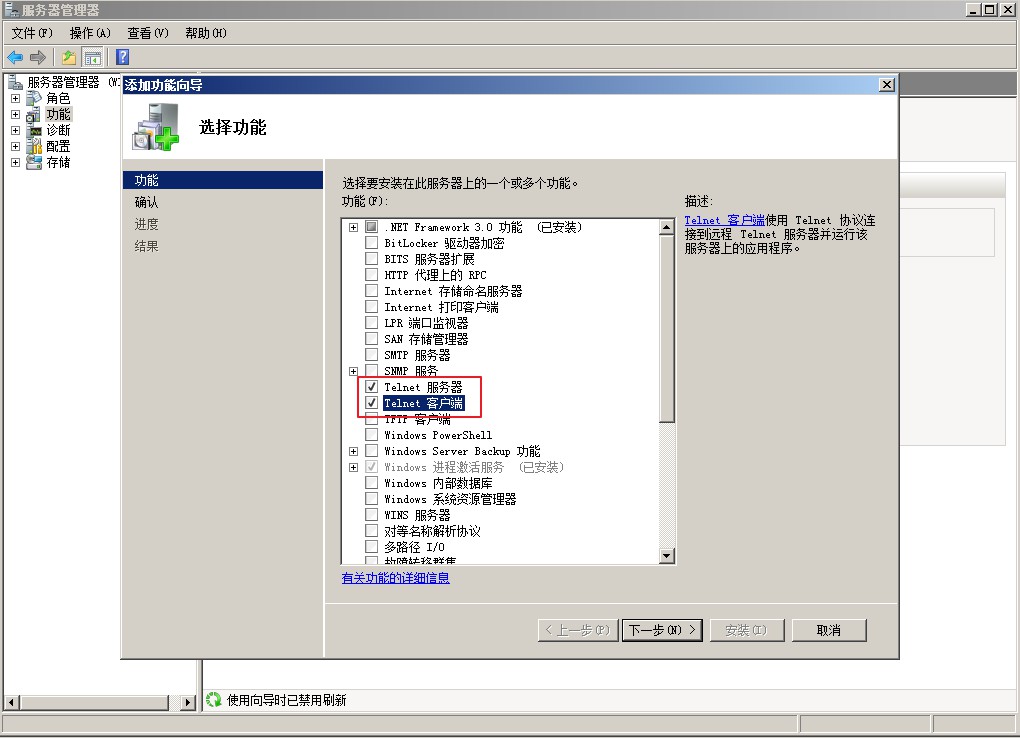Select the 诊断 (Diagnostics) node icon
This screenshot has width=1020, height=739.
coord(34,130)
